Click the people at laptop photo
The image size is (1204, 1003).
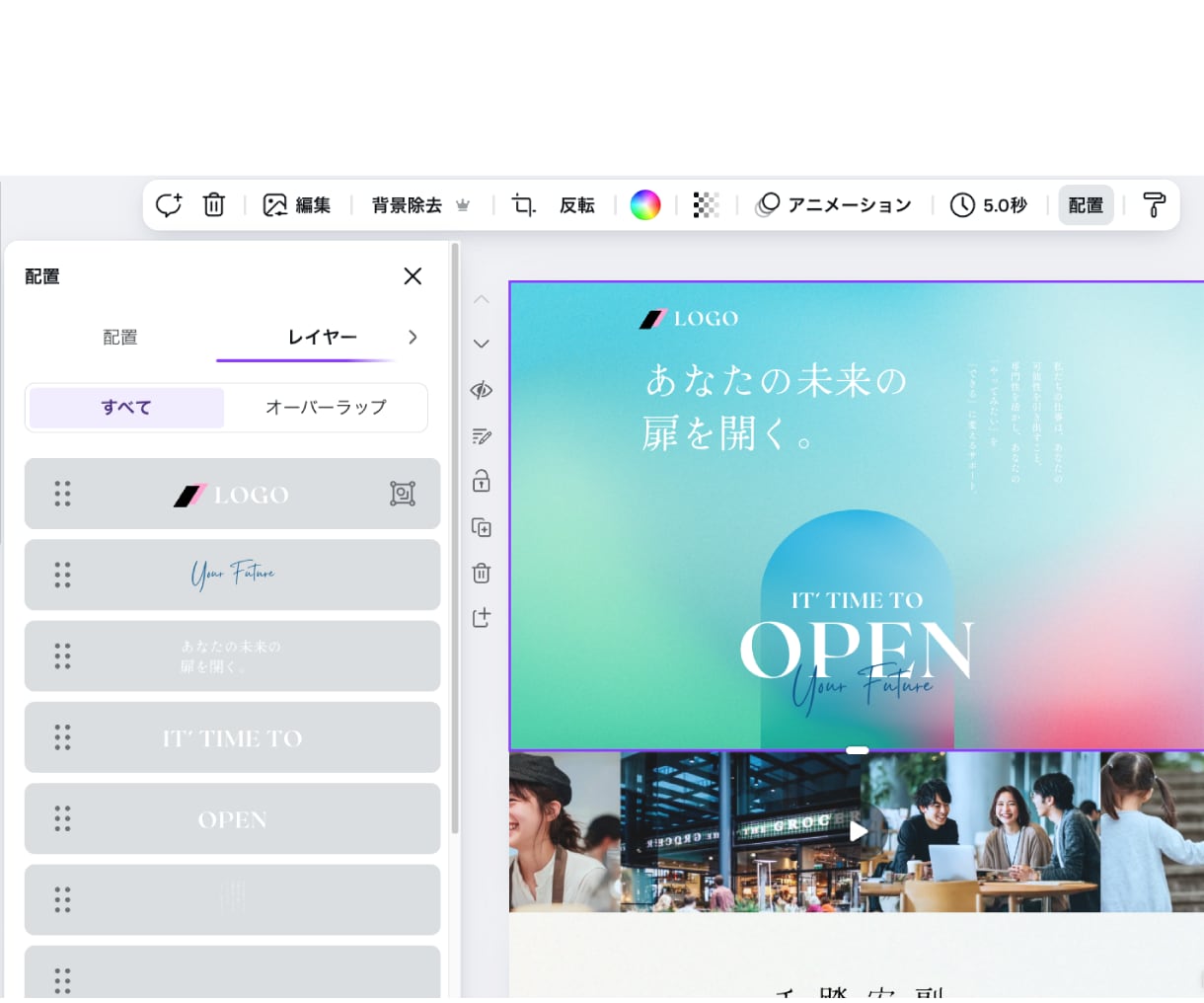(980, 831)
